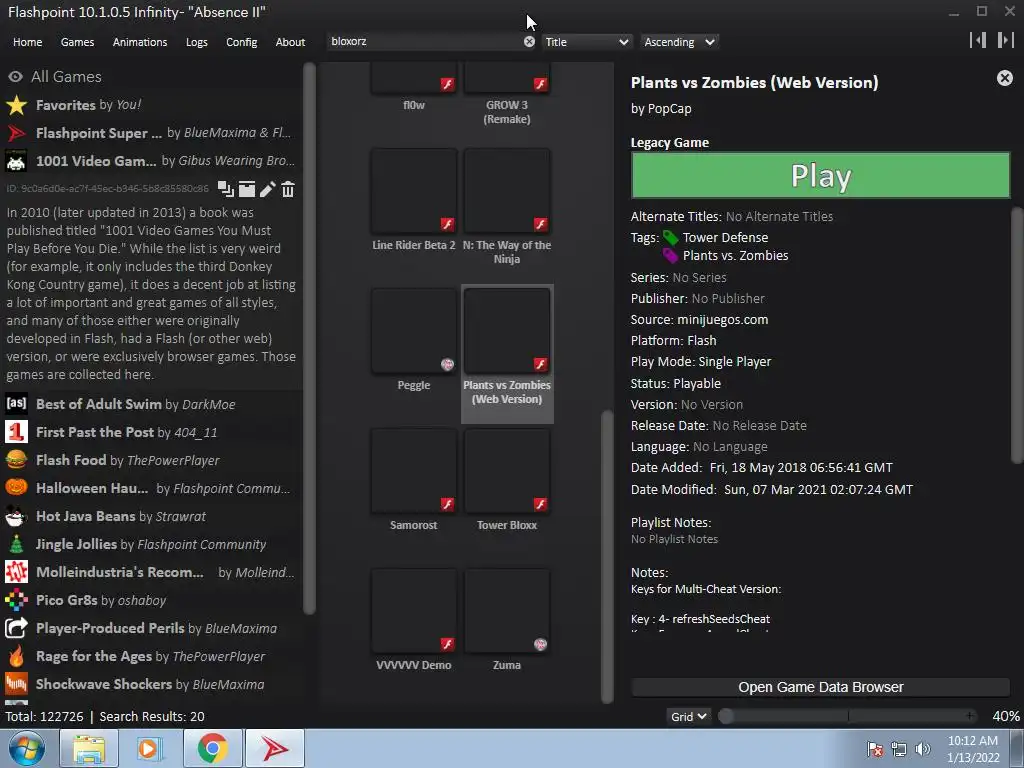
Task: Select the Zuma game thumbnail
Action: click(507, 611)
